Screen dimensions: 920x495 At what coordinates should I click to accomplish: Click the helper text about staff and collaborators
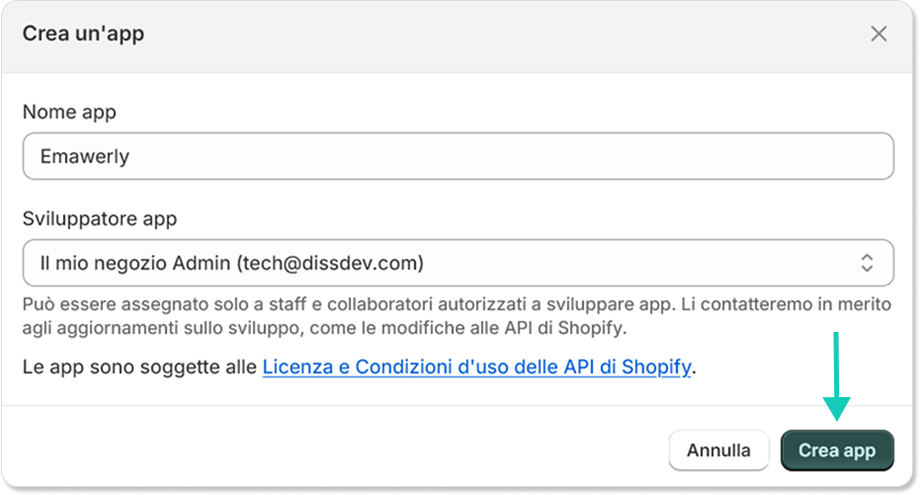[x=440, y=304]
